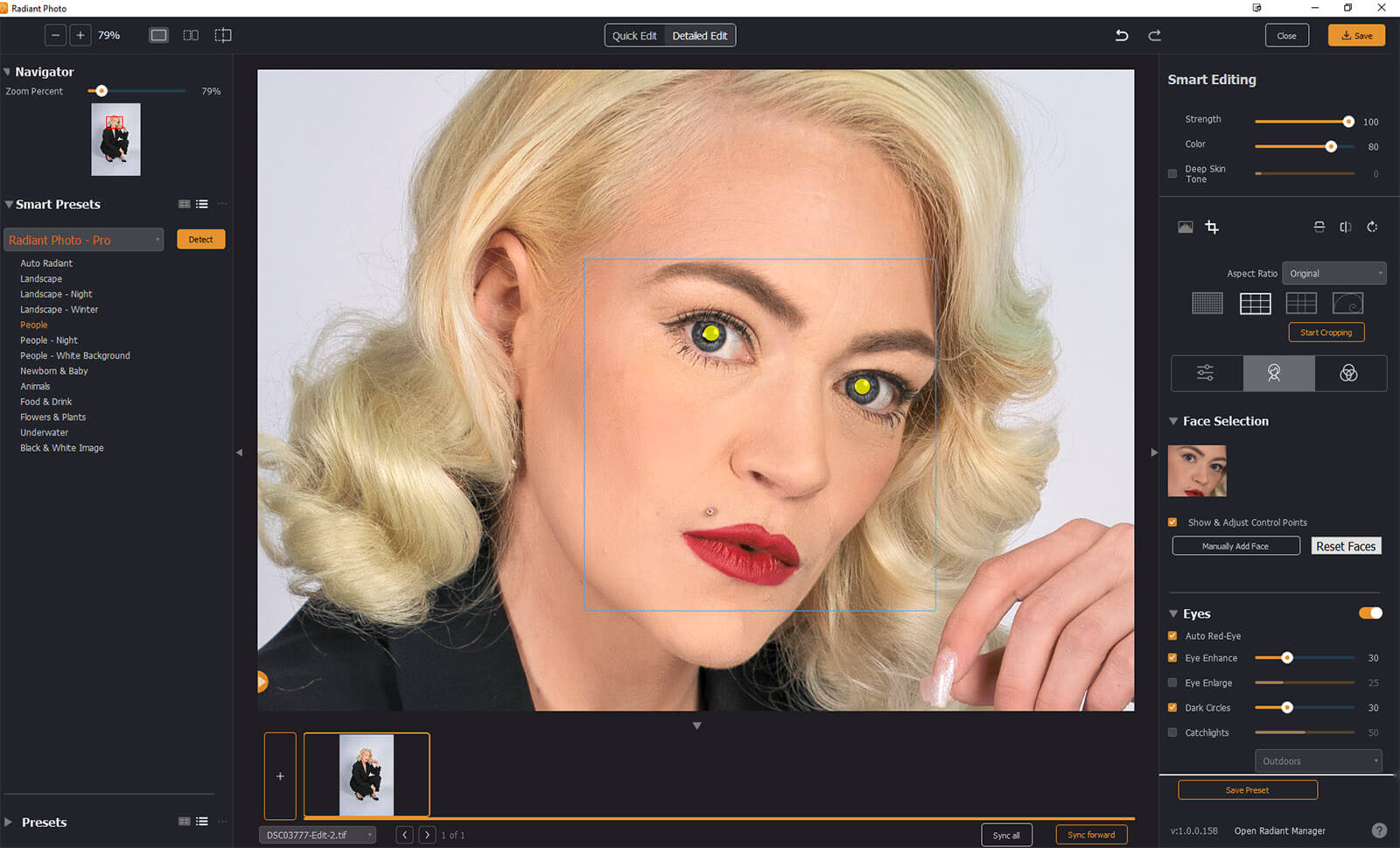The image size is (1400, 848).
Task: Enable the Eye Enlarge checkbox
Action: point(1172,683)
